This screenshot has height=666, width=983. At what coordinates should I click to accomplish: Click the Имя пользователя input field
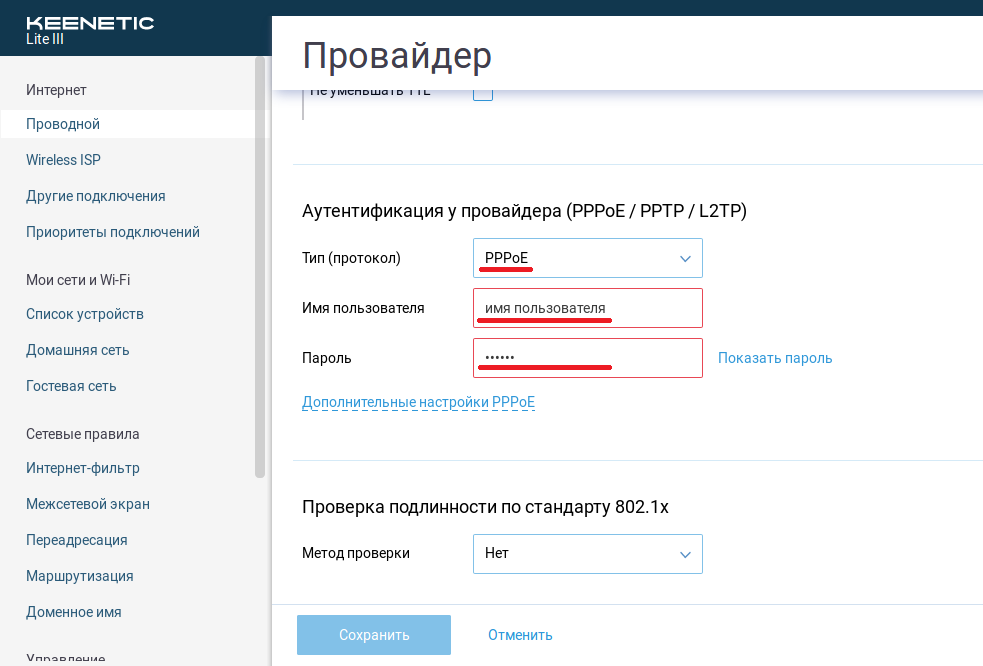pos(587,308)
